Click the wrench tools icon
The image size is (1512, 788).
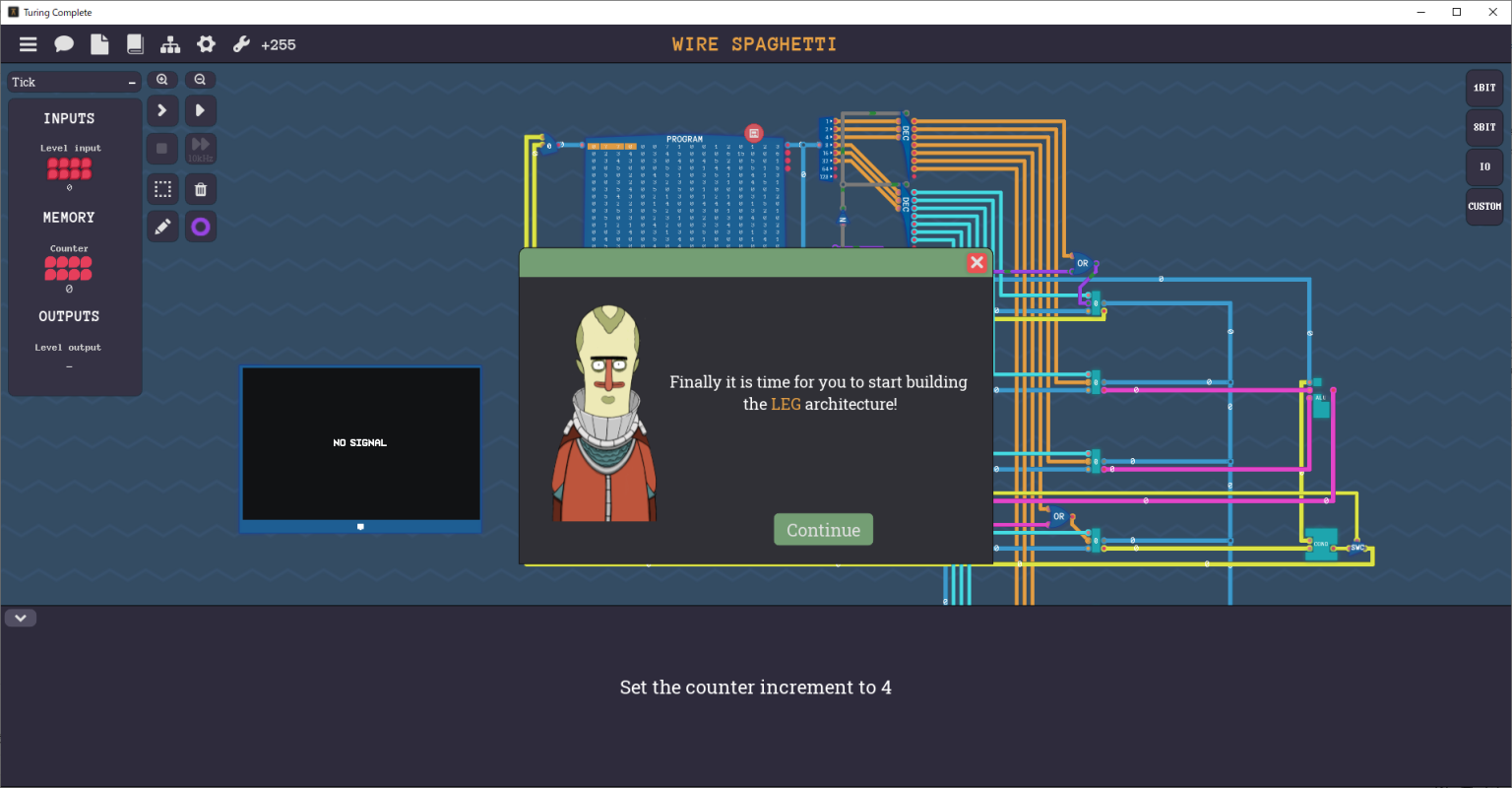(241, 44)
